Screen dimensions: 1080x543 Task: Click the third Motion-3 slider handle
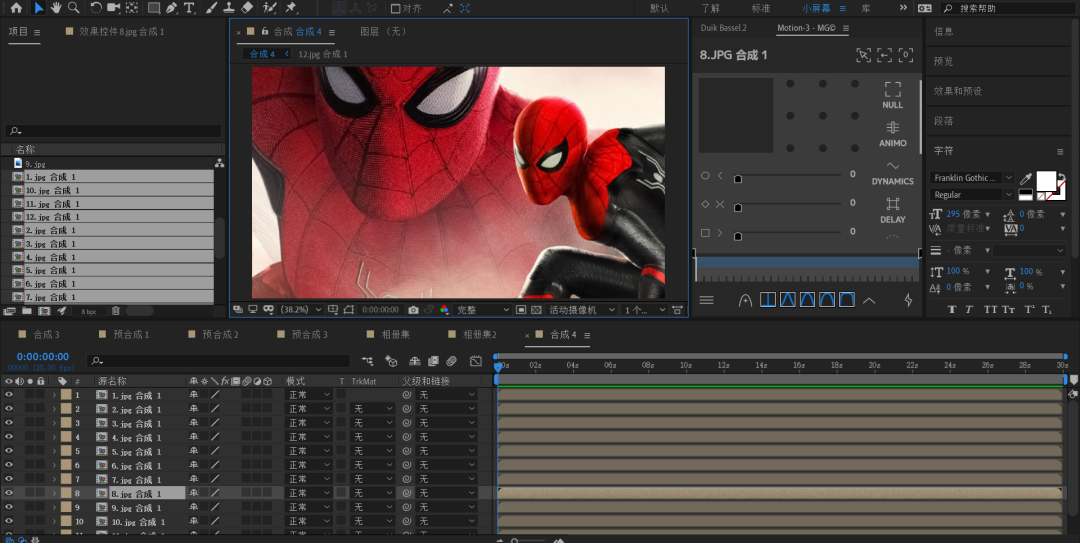(x=738, y=236)
